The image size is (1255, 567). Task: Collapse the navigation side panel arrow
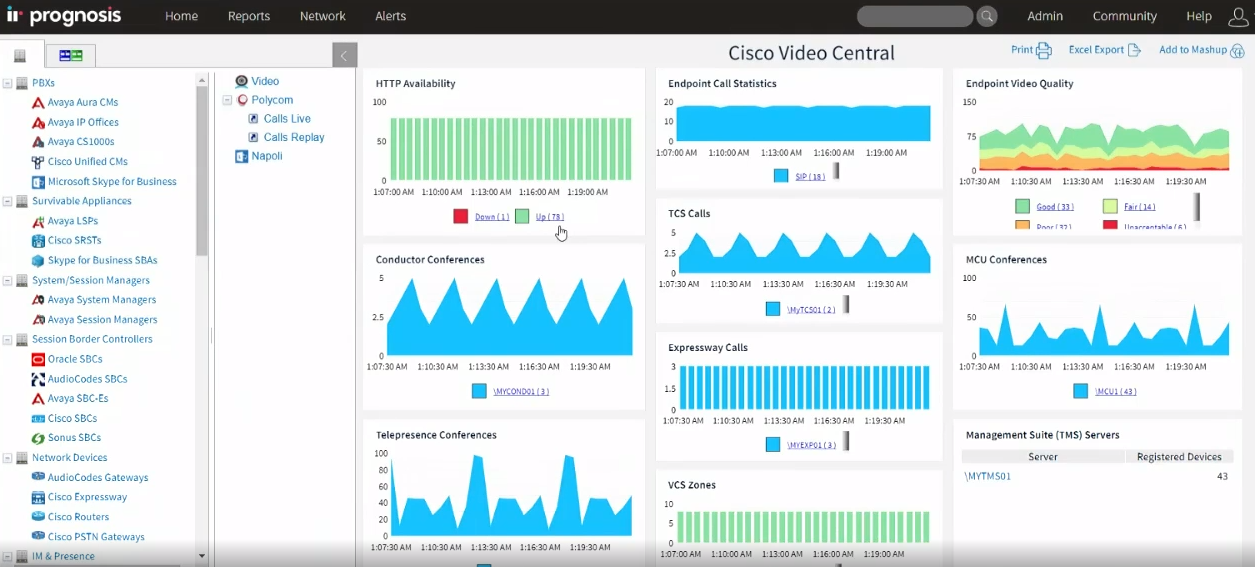(x=344, y=55)
